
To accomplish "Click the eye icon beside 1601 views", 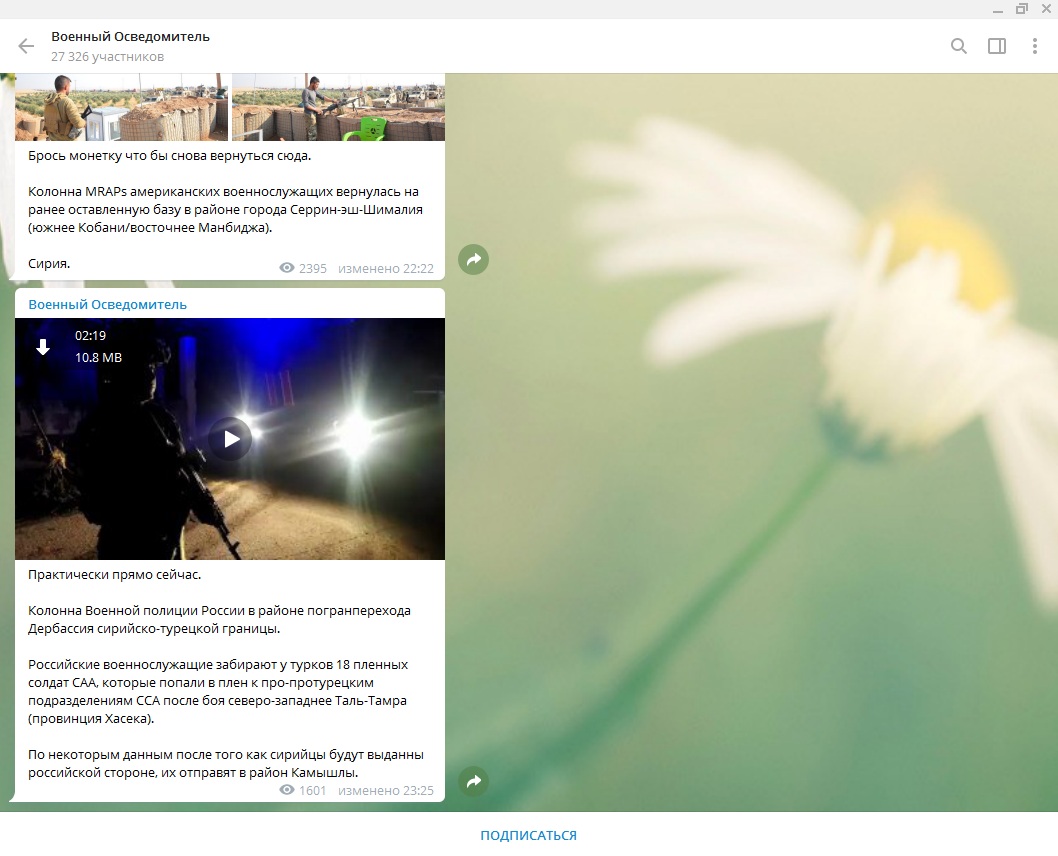I will (x=287, y=790).
